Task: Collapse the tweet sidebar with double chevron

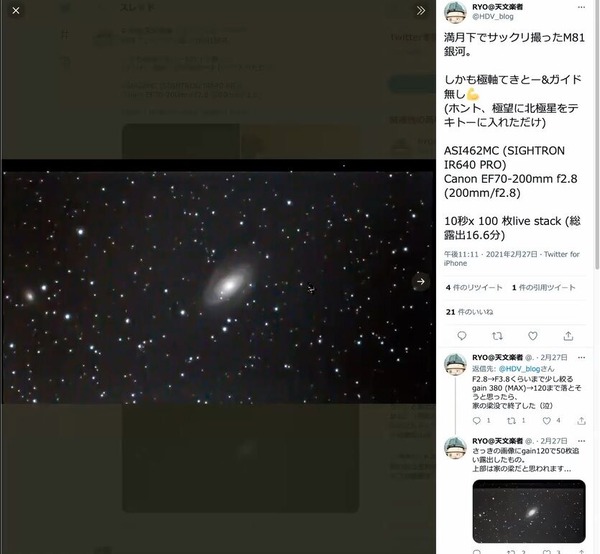Action: [421, 11]
